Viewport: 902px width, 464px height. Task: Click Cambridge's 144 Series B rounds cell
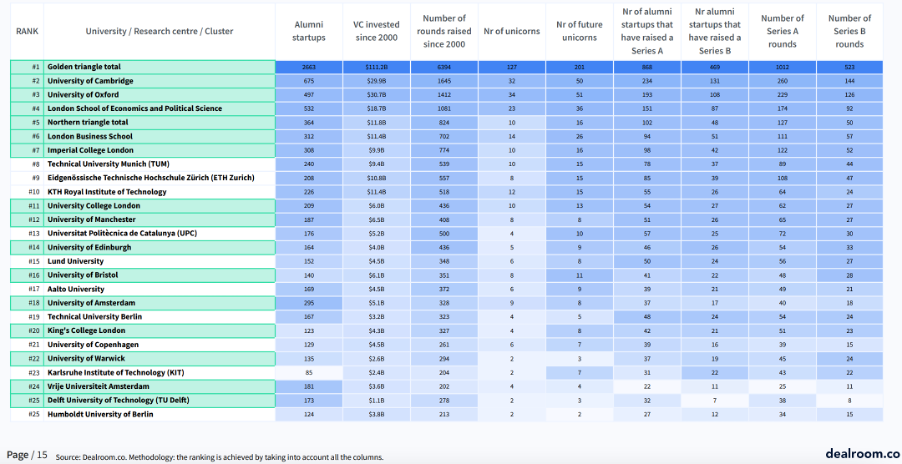coord(850,80)
